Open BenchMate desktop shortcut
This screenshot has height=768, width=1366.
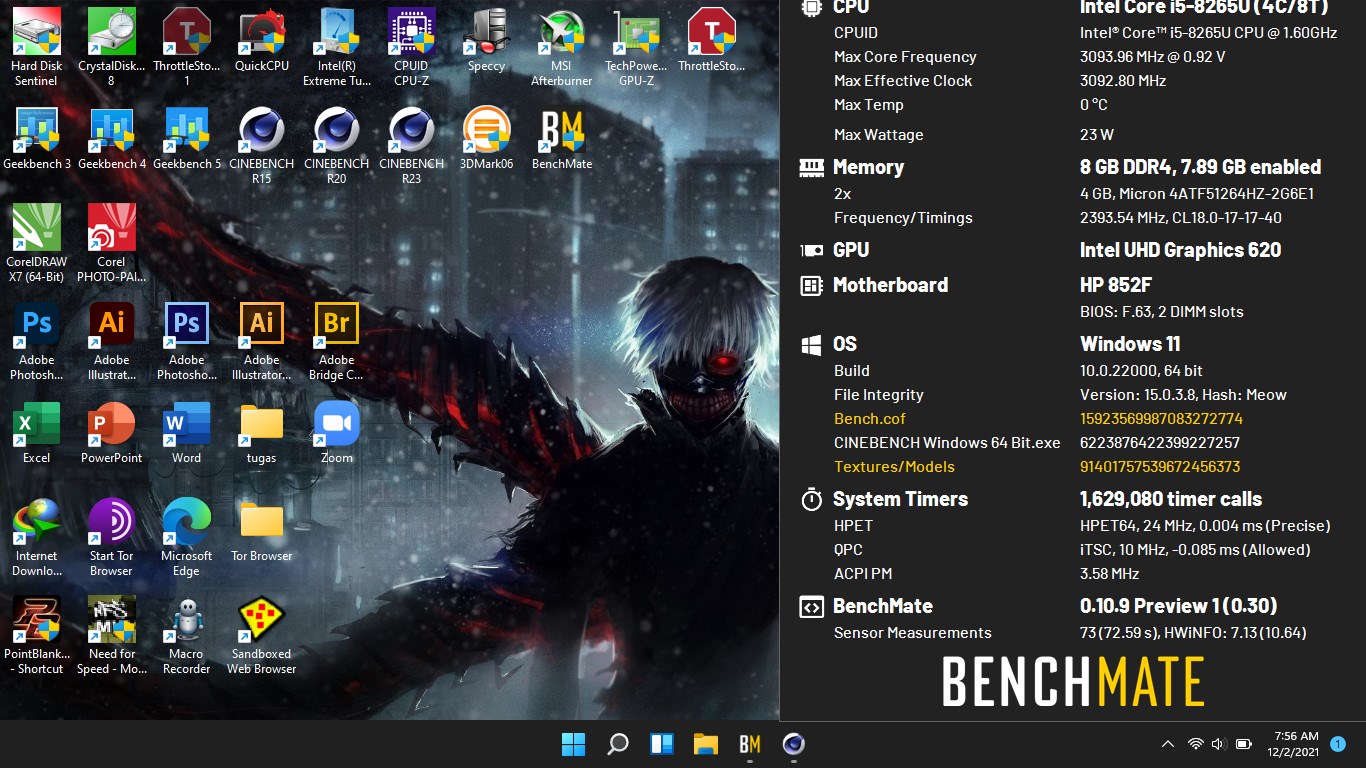coord(562,138)
